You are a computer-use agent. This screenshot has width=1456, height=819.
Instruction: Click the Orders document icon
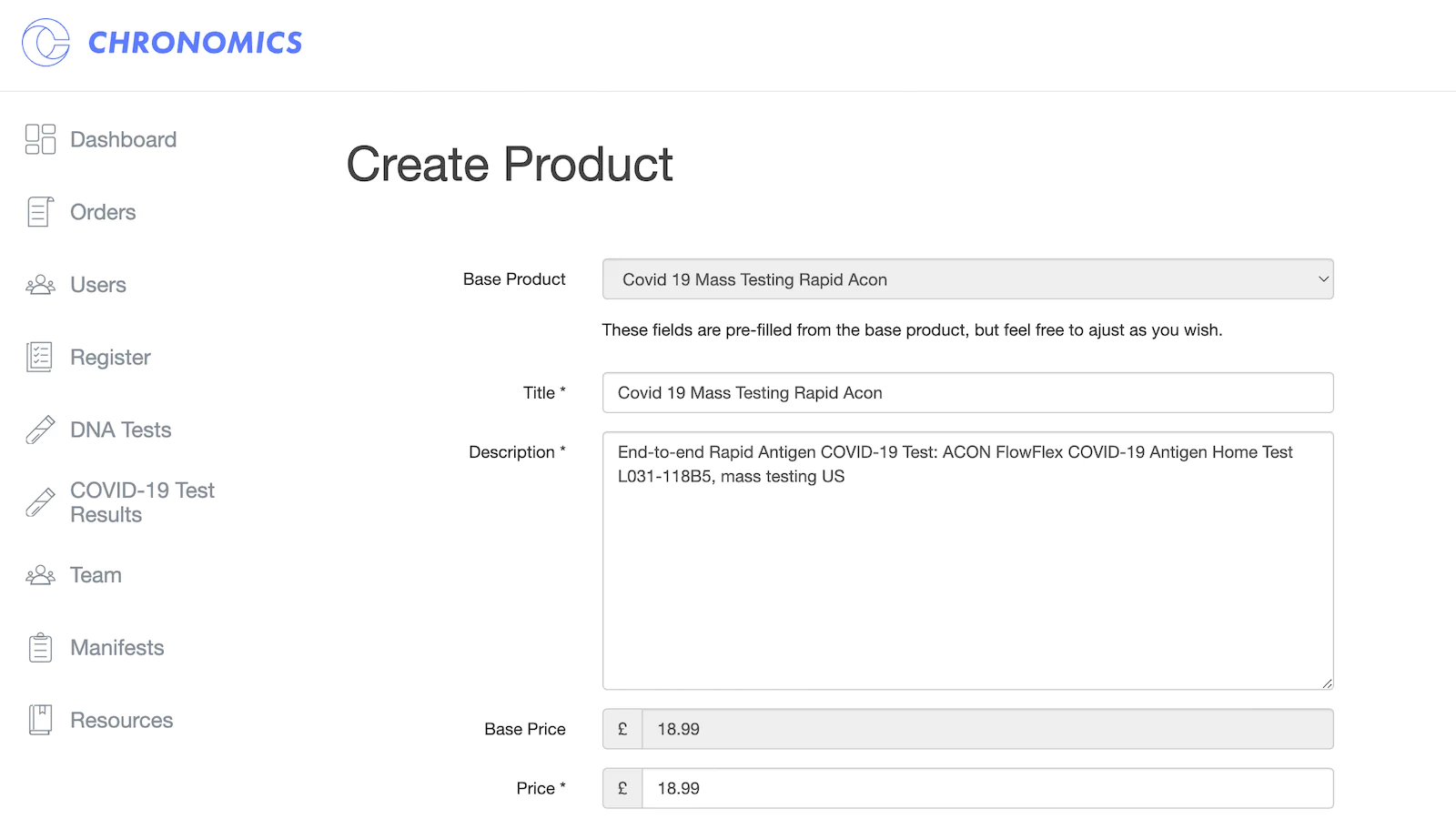(40, 212)
